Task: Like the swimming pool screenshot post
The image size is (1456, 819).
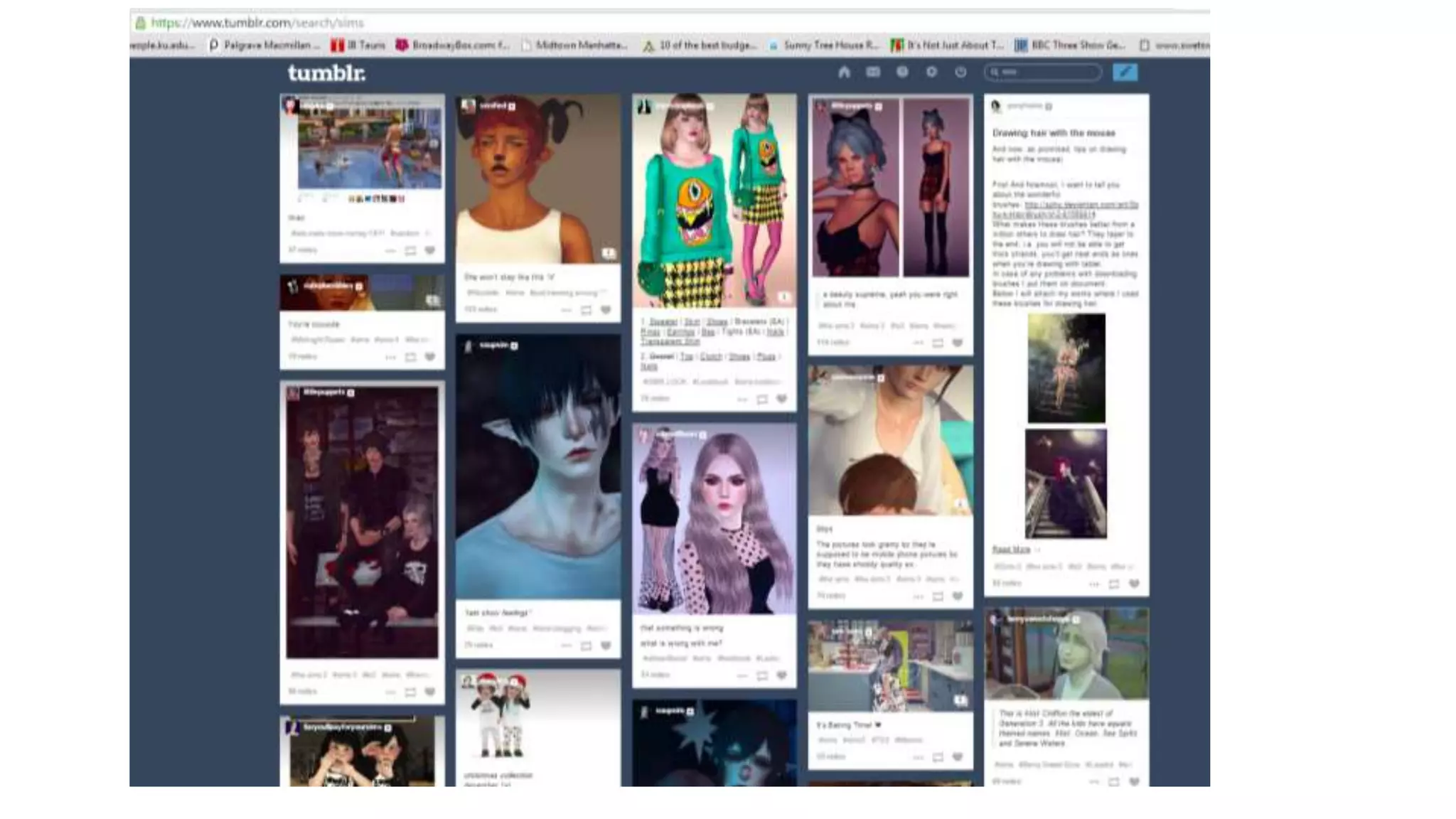Action: tap(429, 250)
